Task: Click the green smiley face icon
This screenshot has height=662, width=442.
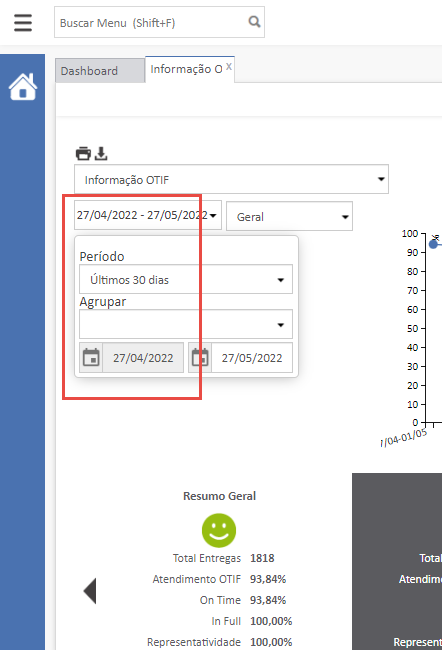Action: pos(219,530)
